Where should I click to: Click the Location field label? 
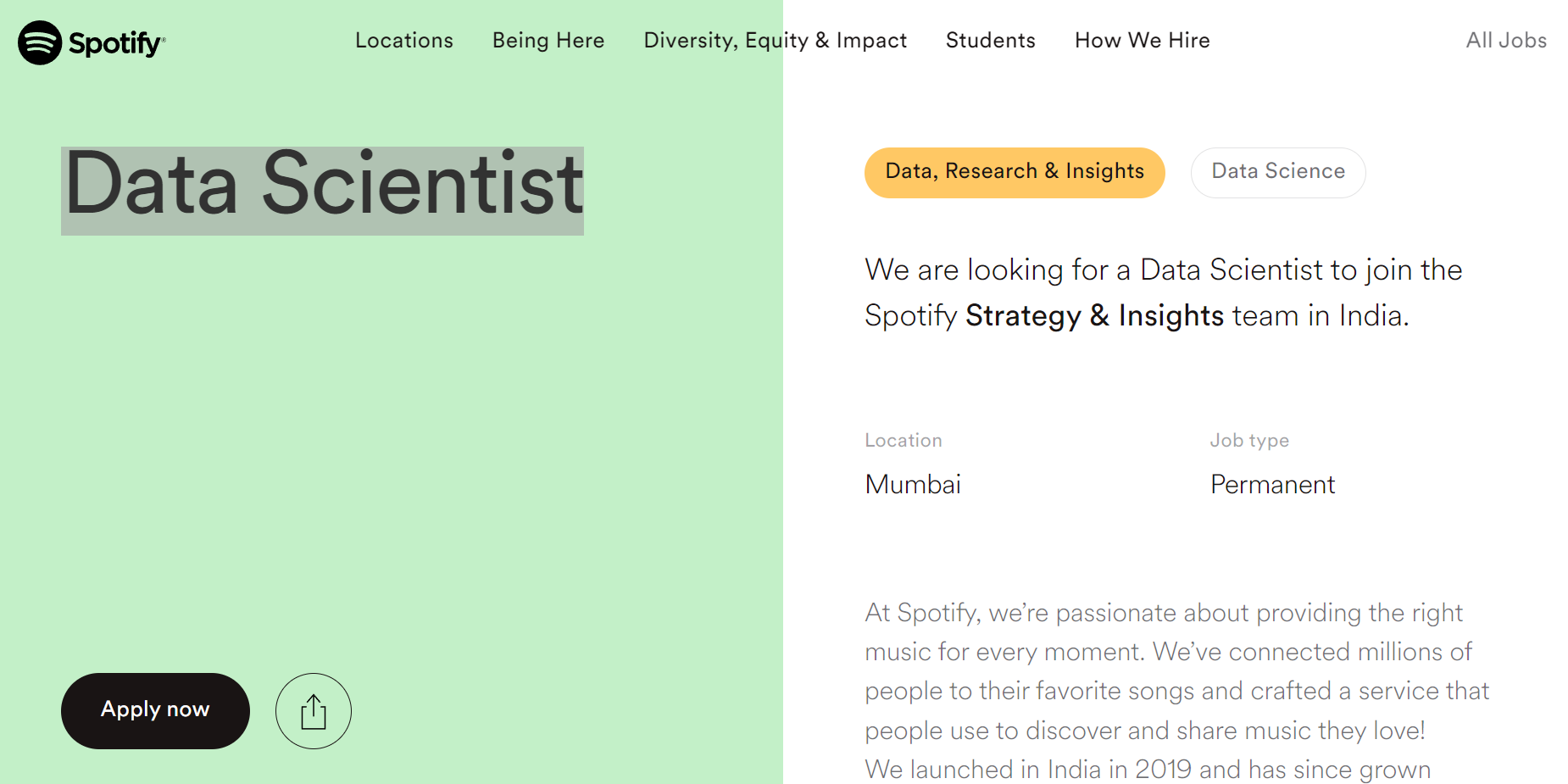(903, 441)
